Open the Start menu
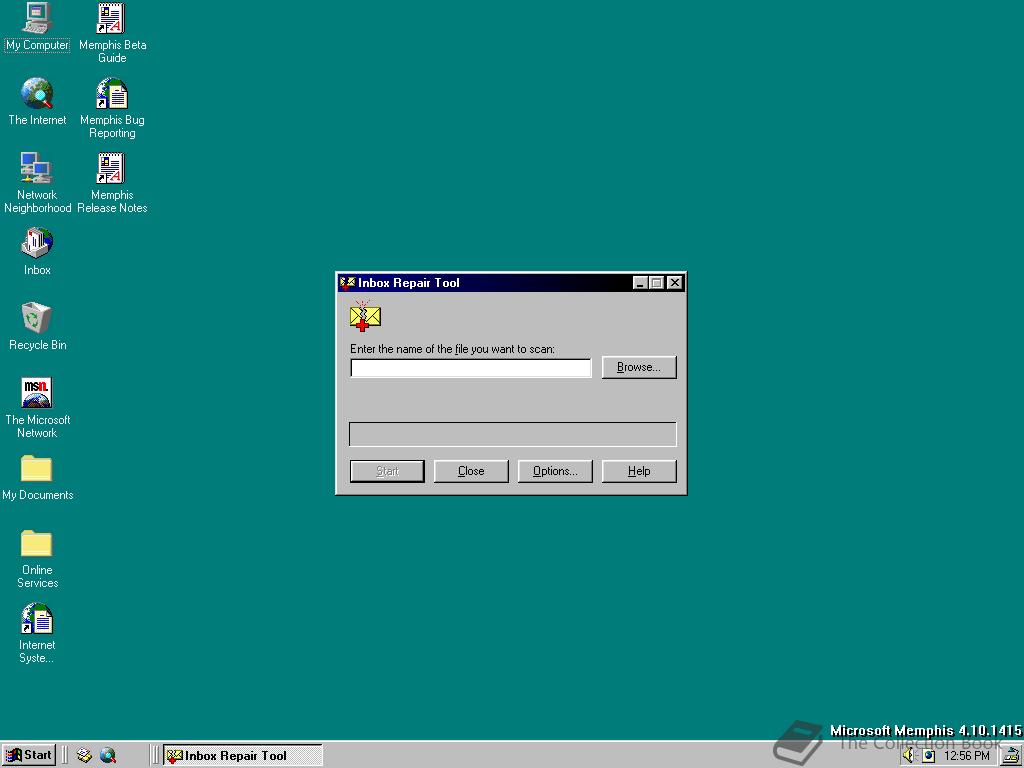Viewport: 1024px width, 768px height. 28,756
